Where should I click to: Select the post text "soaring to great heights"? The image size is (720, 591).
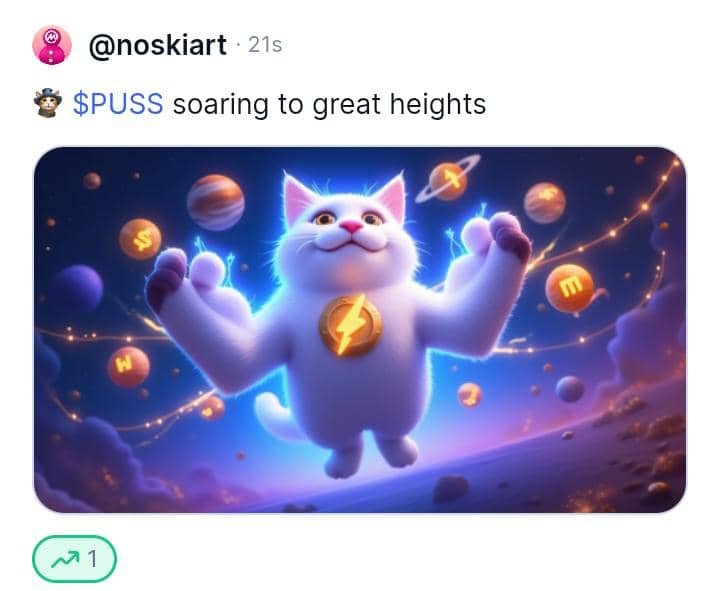[329, 105]
